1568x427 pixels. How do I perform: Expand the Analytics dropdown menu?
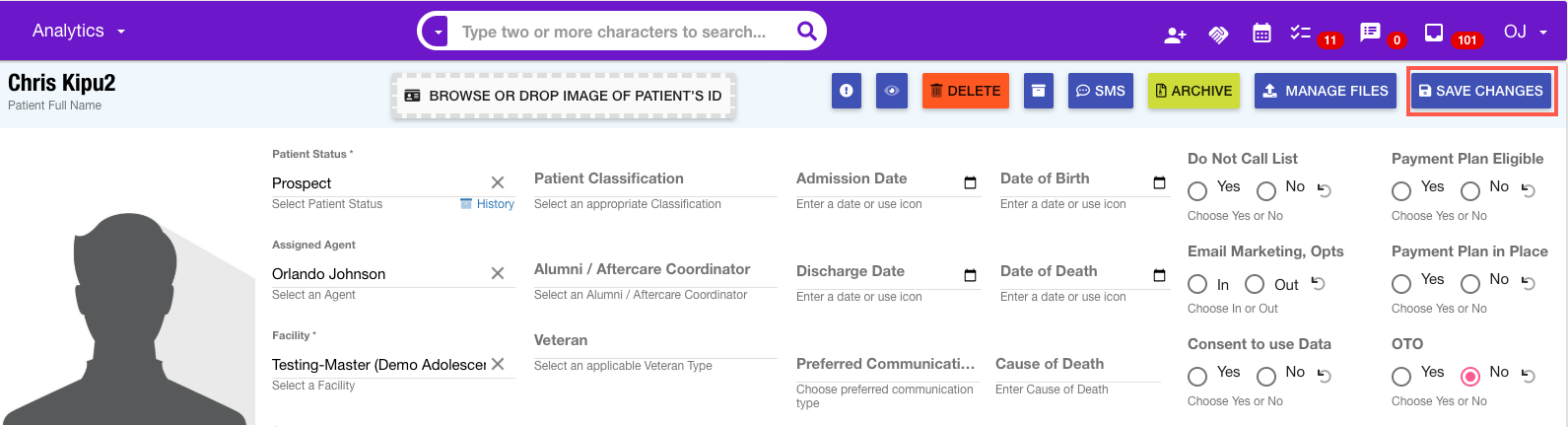(x=79, y=32)
